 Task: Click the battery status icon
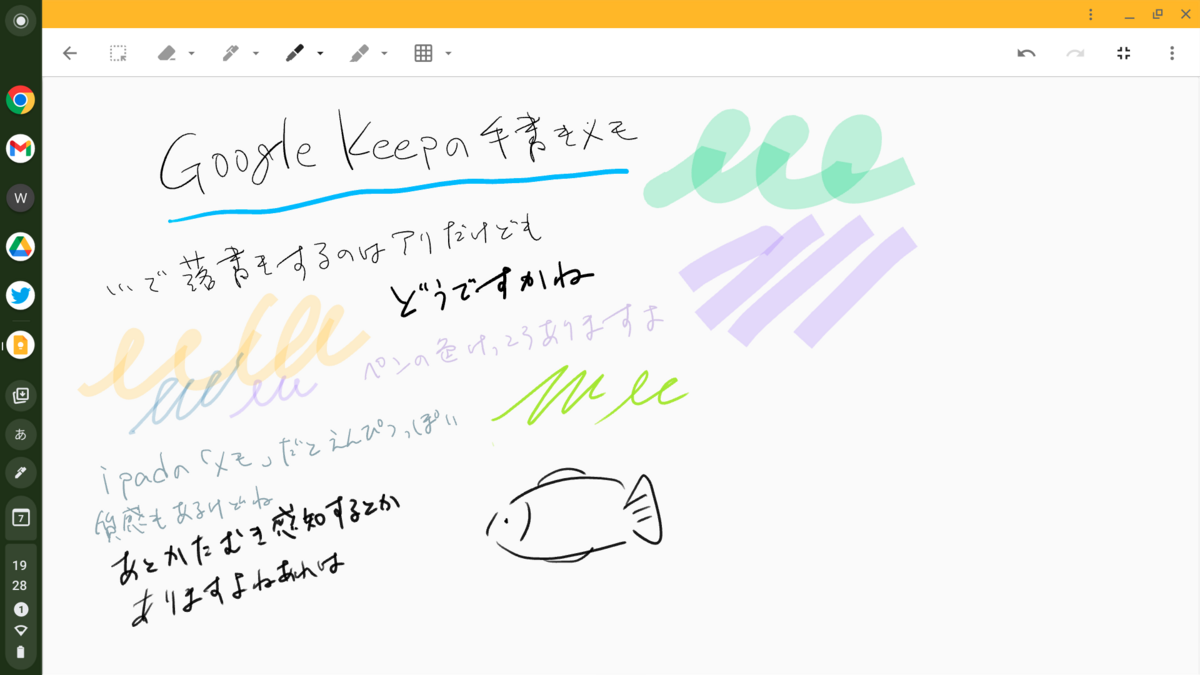pos(20,651)
